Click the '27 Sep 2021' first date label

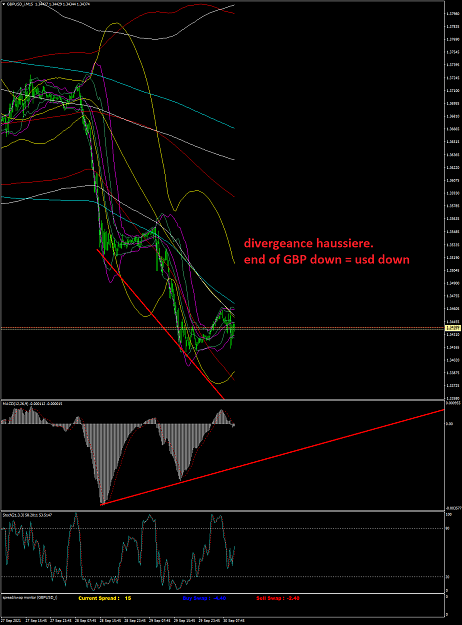click(x=11, y=621)
